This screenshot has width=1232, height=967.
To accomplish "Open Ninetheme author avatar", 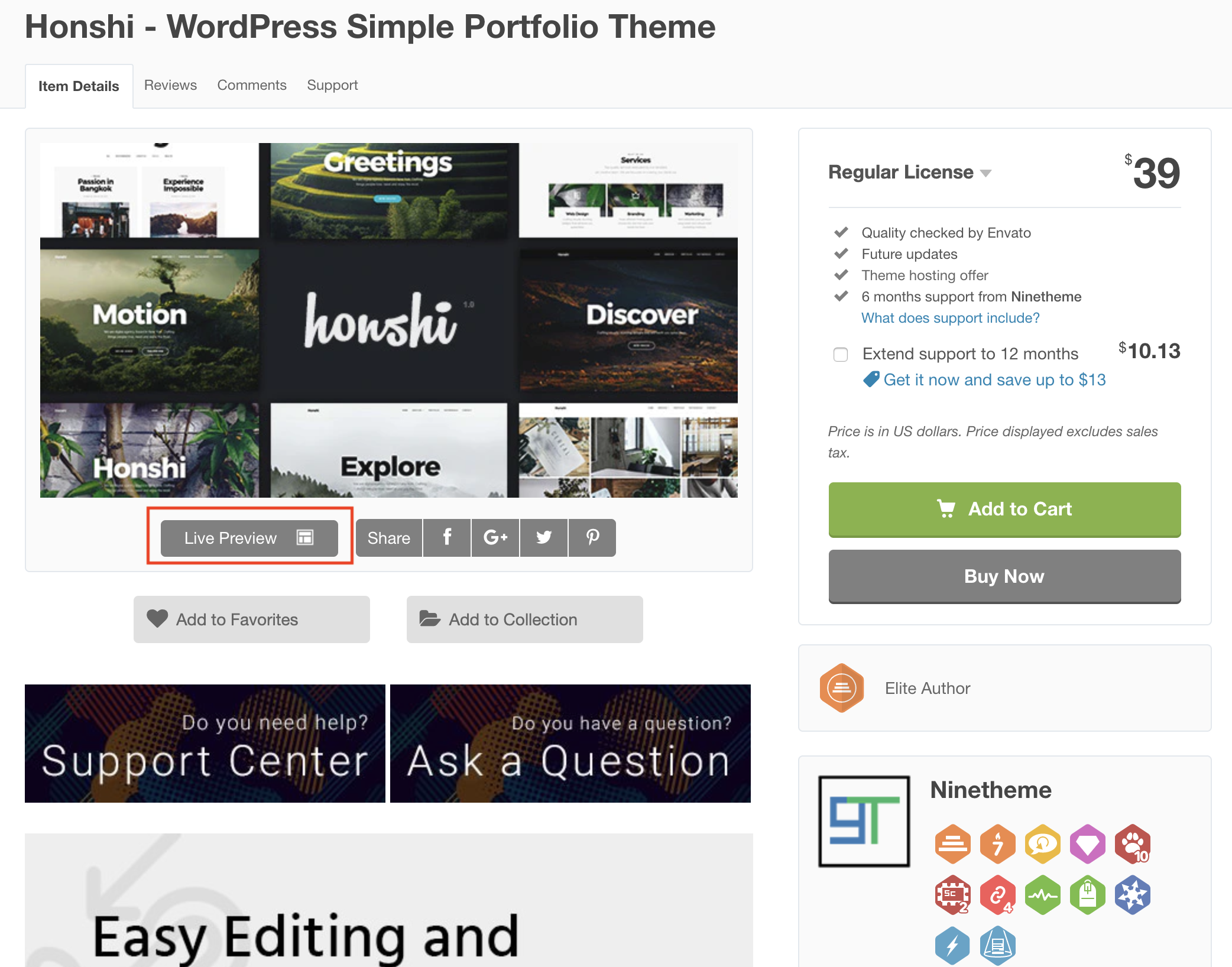I will coord(864,822).
